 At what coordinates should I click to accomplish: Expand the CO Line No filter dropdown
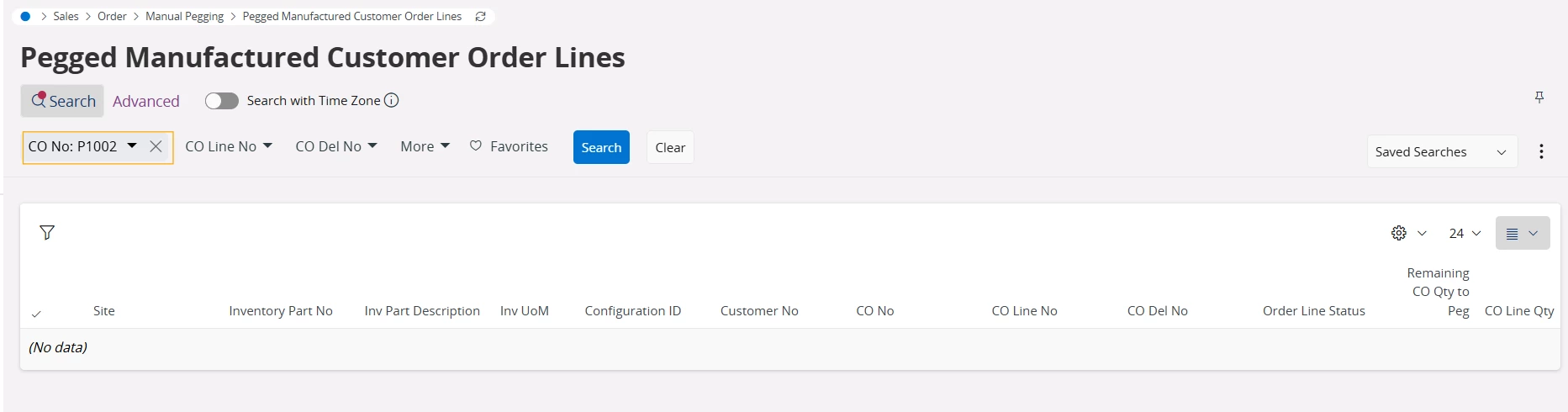(229, 146)
